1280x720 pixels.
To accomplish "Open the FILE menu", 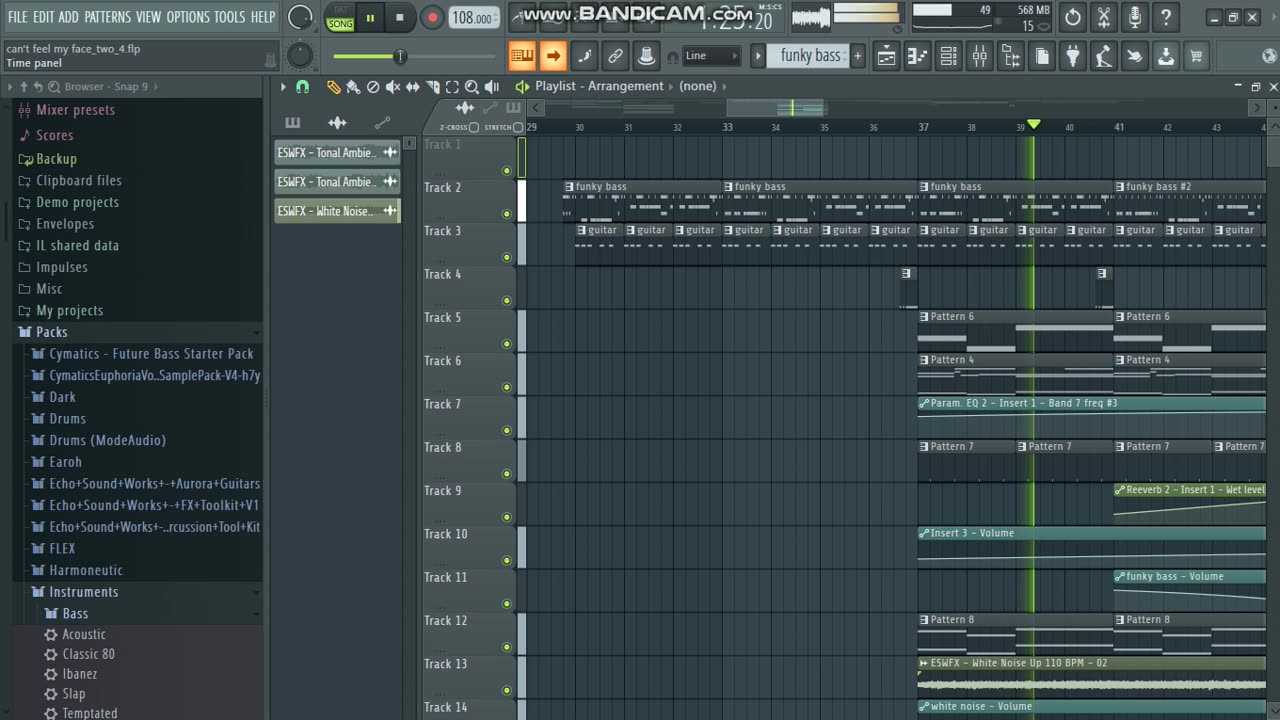I will click(x=17, y=17).
